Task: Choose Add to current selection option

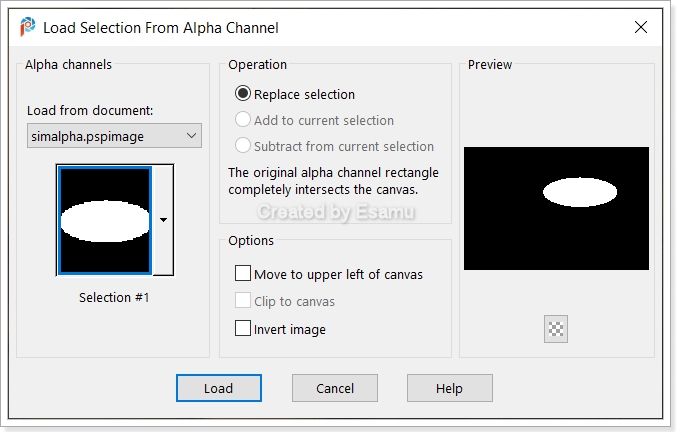Action: (243, 119)
